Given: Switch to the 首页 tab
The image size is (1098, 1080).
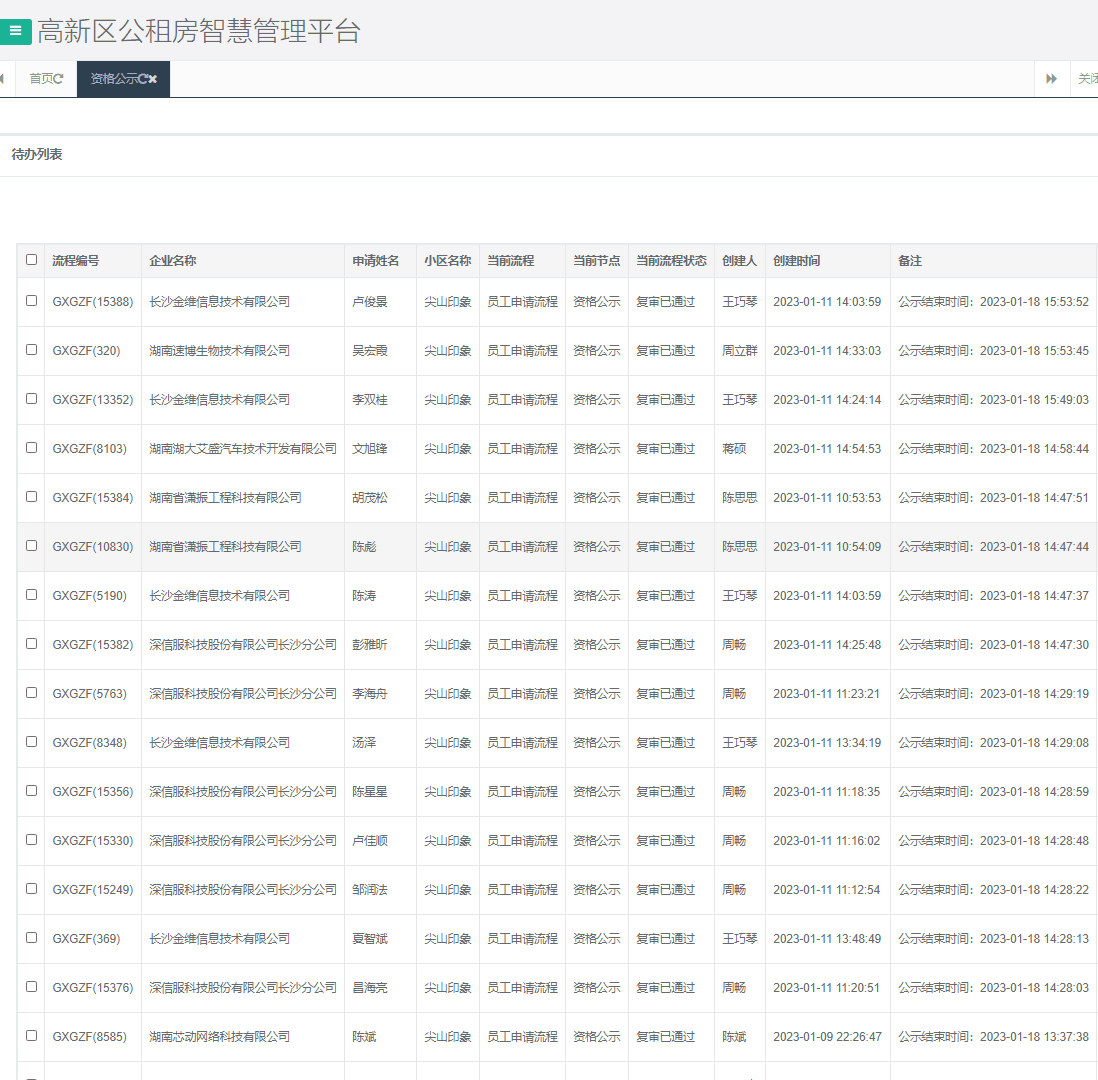Looking at the screenshot, I should [41, 79].
